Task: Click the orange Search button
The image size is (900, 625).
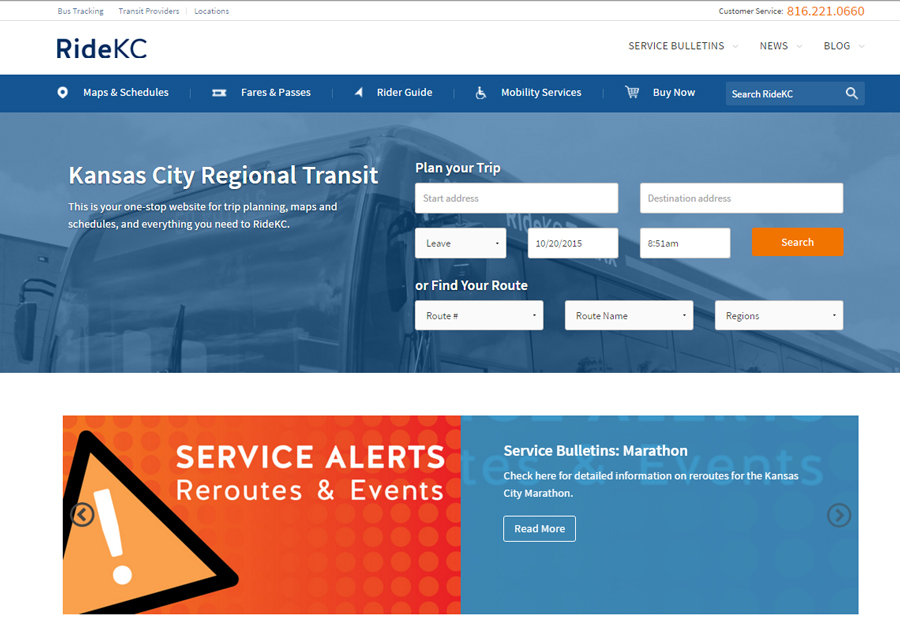Action: (797, 242)
